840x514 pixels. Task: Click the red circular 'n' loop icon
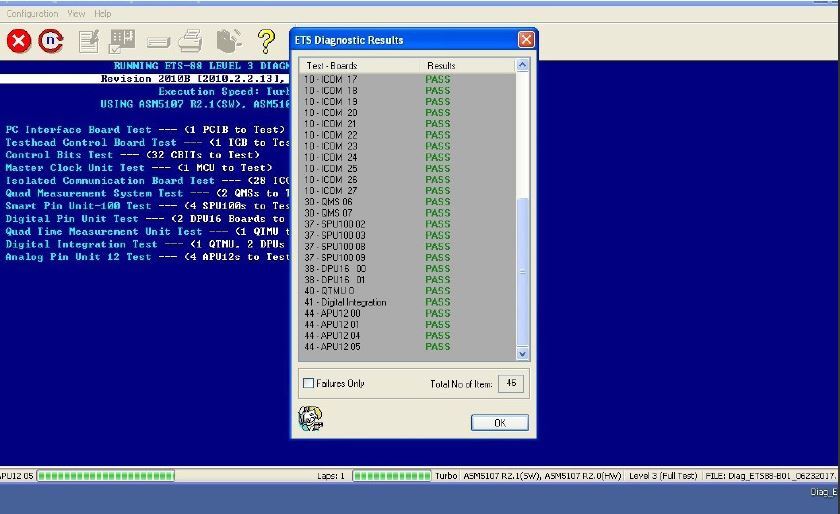click(x=50, y=41)
